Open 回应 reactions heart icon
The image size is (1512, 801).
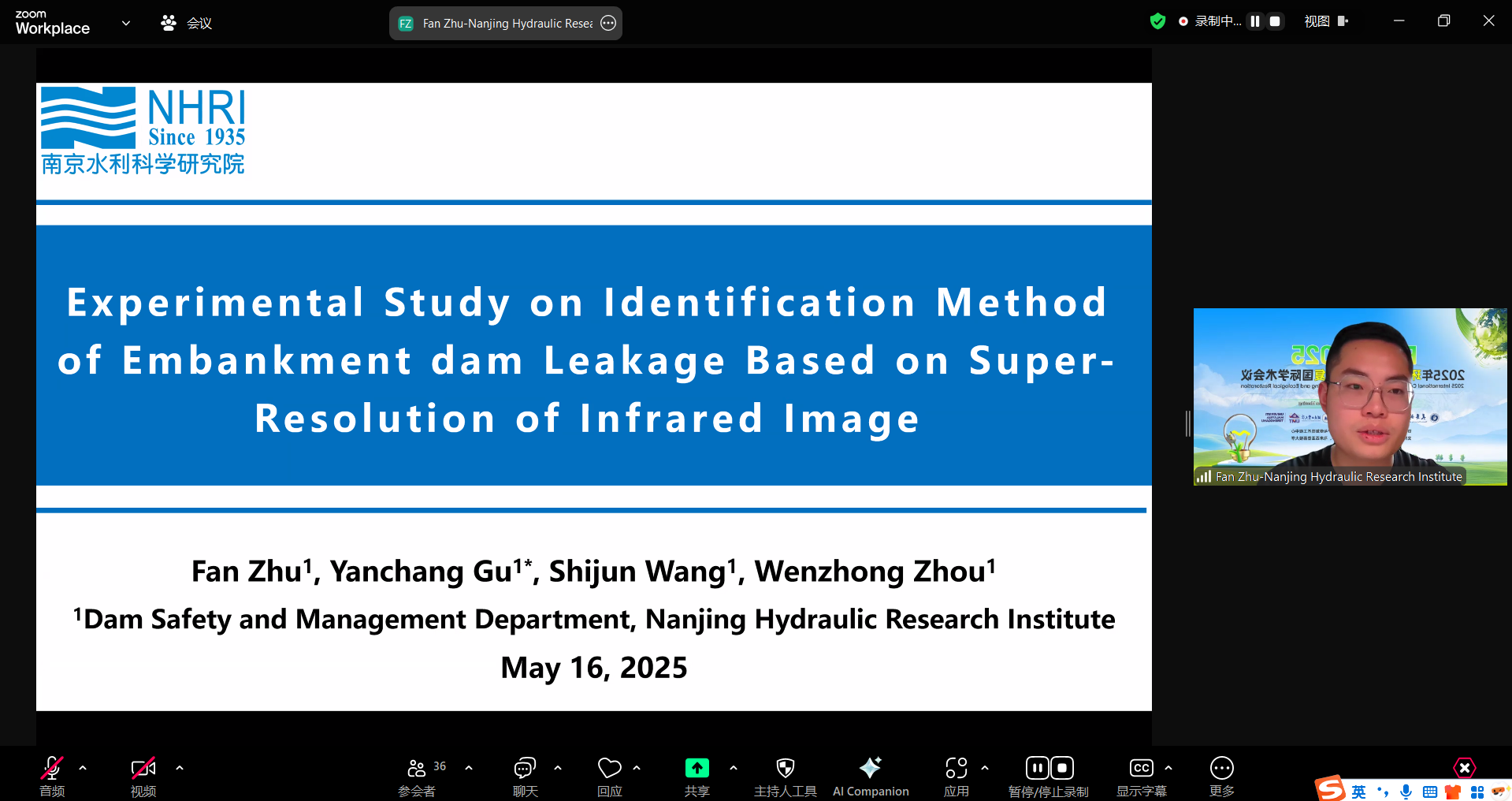point(610,768)
